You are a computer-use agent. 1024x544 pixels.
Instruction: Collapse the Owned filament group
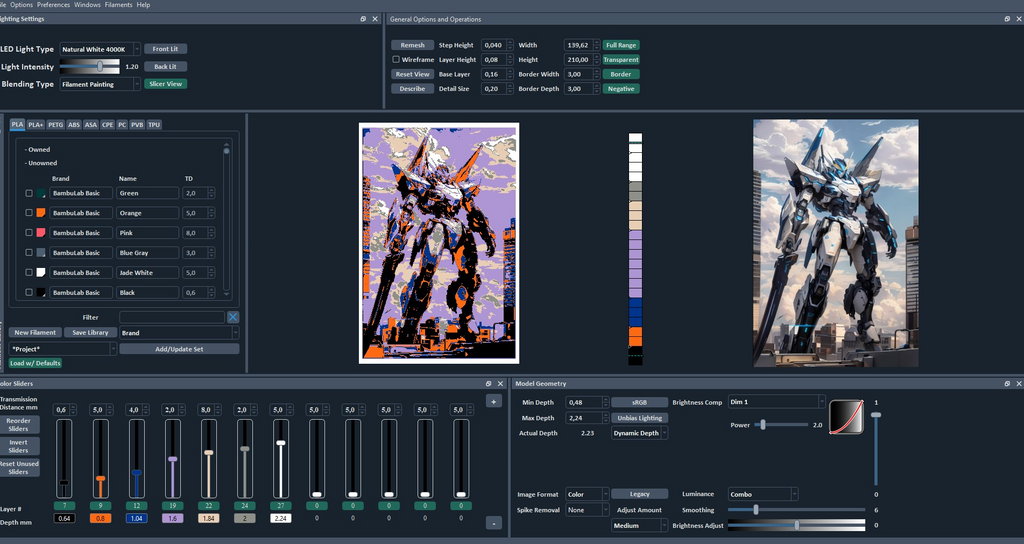coord(37,150)
